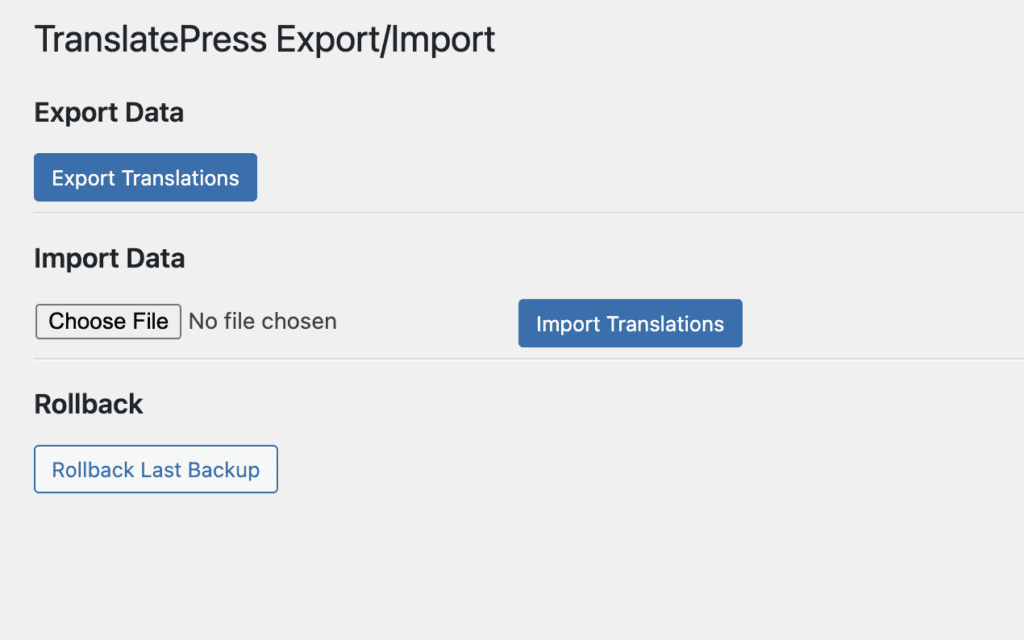Screen dimensions: 1024x640
Task: Click the TranslatePress Export/Import page title
Action: click(264, 40)
